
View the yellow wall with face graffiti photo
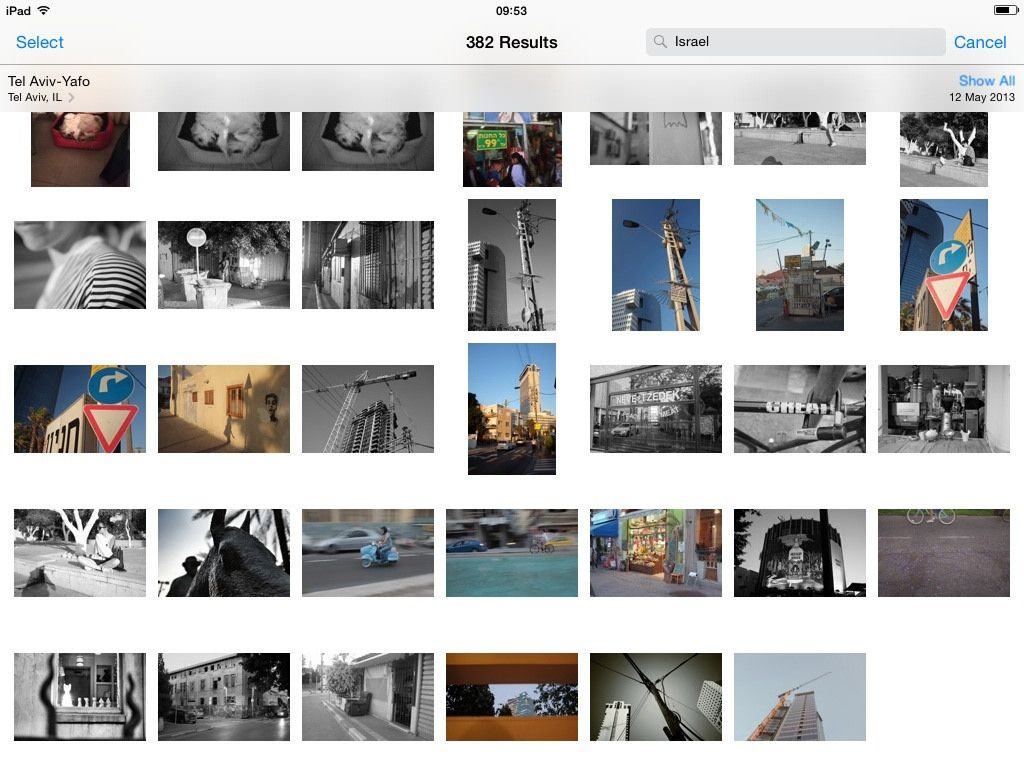pyautogui.click(x=224, y=409)
